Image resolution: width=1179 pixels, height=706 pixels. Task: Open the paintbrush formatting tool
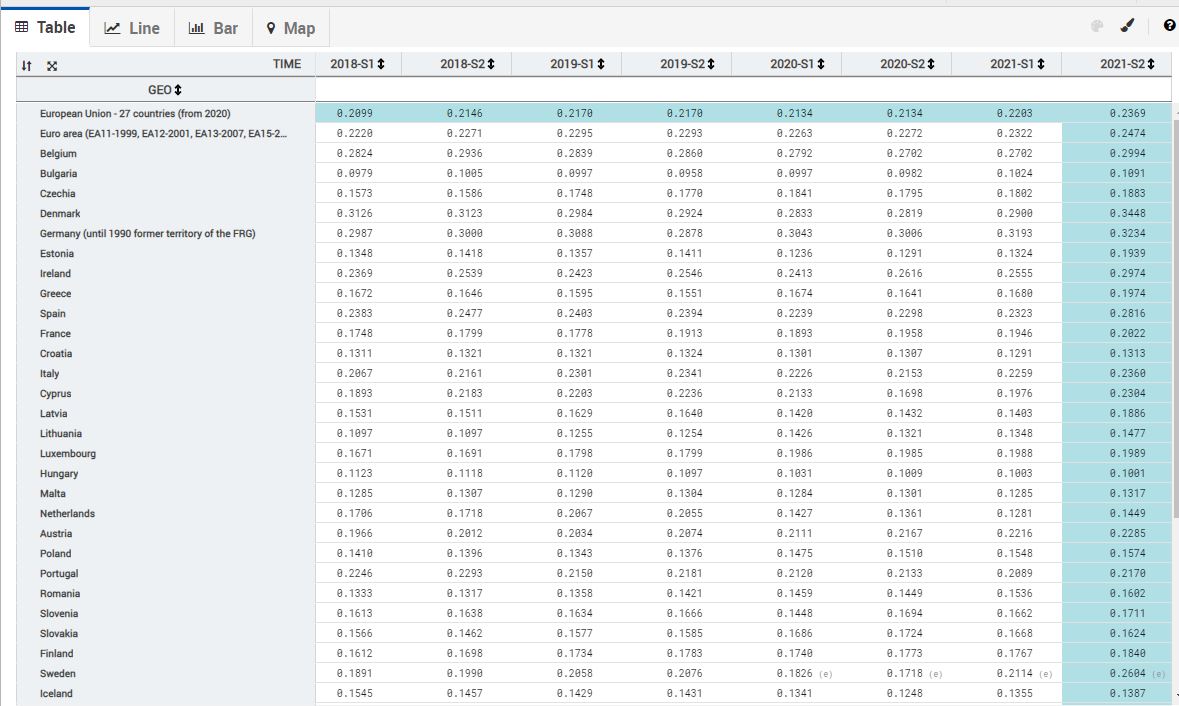(1127, 27)
